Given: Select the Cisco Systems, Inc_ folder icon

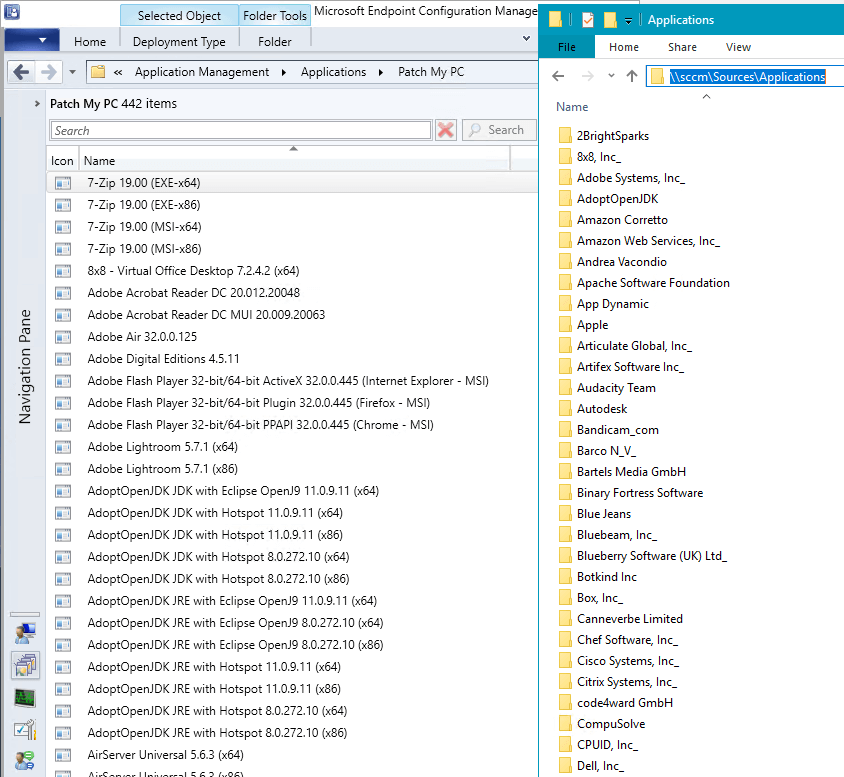Looking at the screenshot, I should (x=565, y=660).
